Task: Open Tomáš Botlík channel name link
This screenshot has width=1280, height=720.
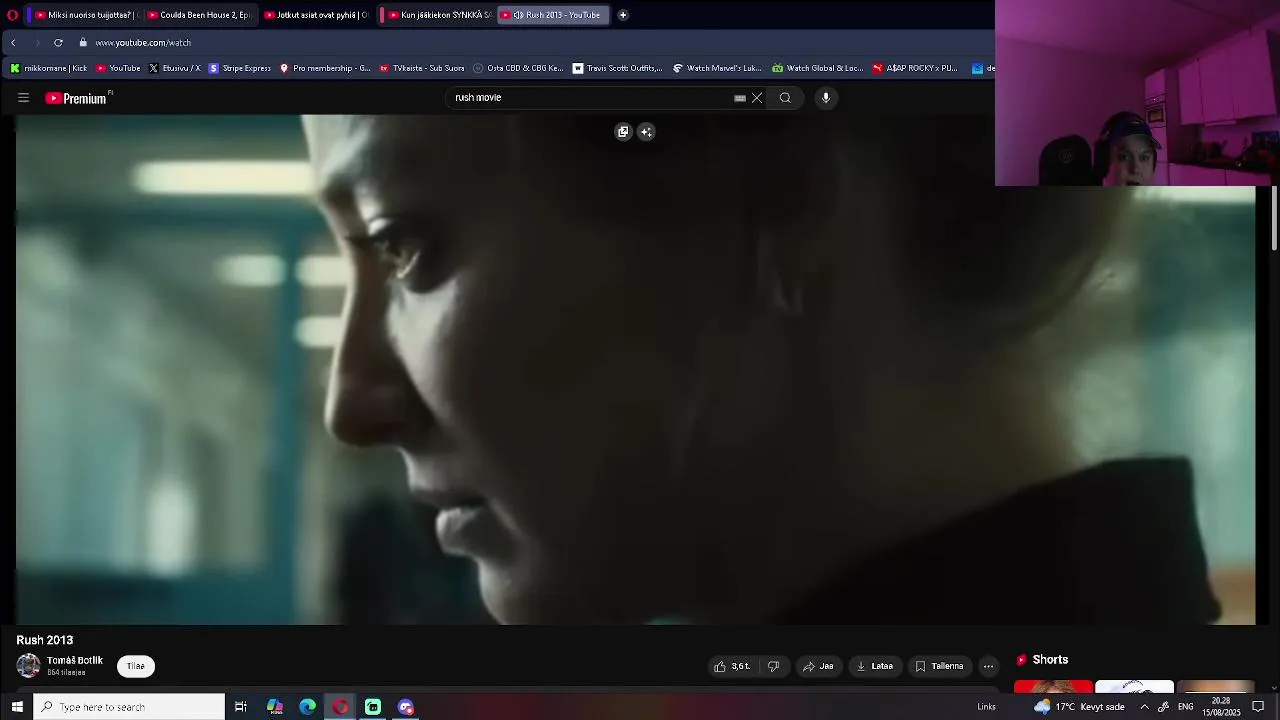Action: [x=75, y=661]
